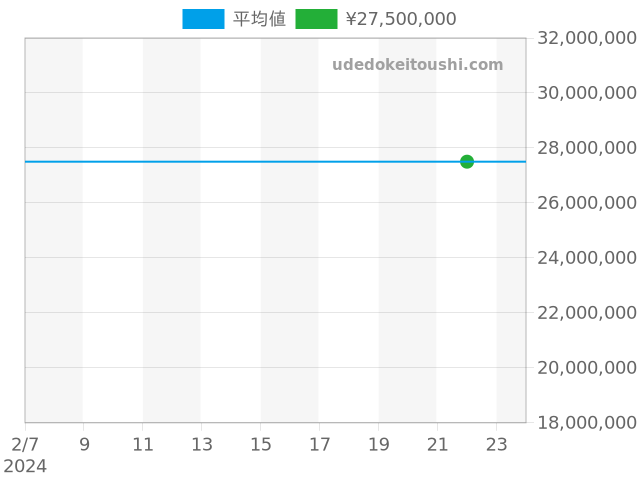Click the 28,000,000 y-axis label
The width and height of the screenshot is (640, 480).
[x=586, y=148]
